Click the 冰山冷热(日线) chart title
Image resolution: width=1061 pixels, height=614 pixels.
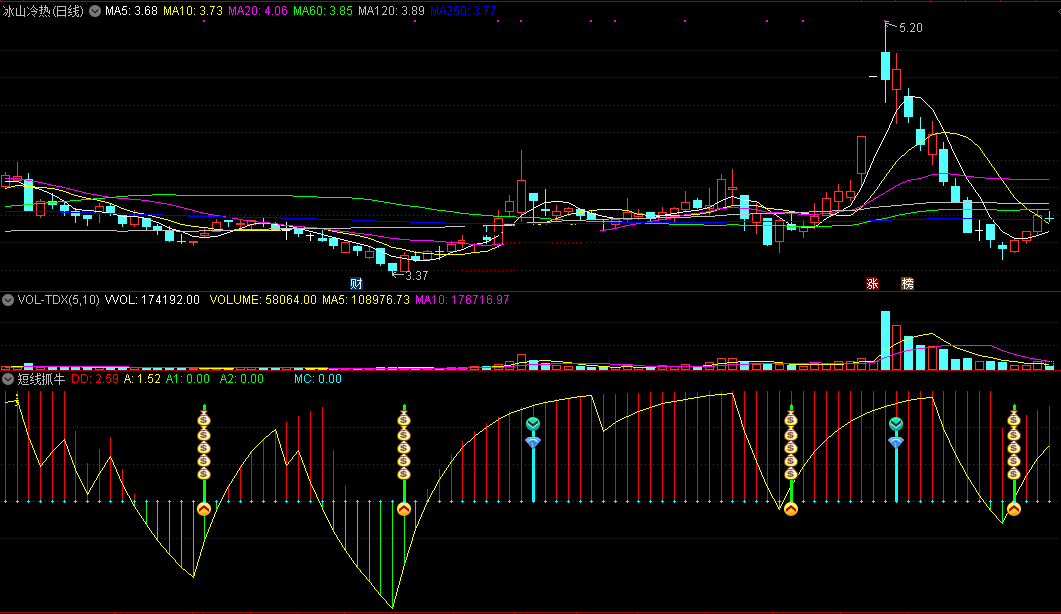(43, 11)
